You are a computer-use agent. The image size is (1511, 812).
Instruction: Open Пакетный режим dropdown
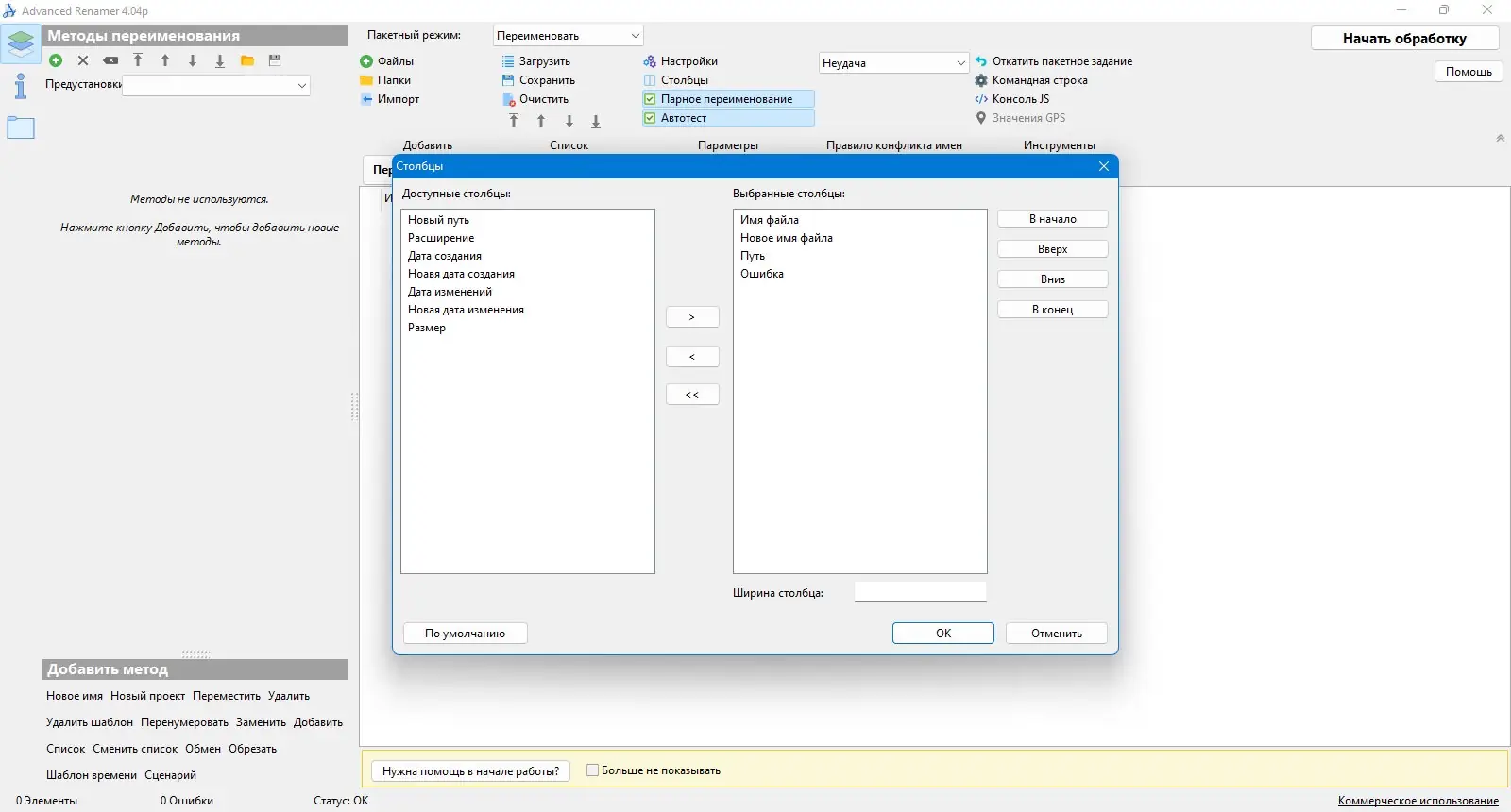click(x=568, y=36)
